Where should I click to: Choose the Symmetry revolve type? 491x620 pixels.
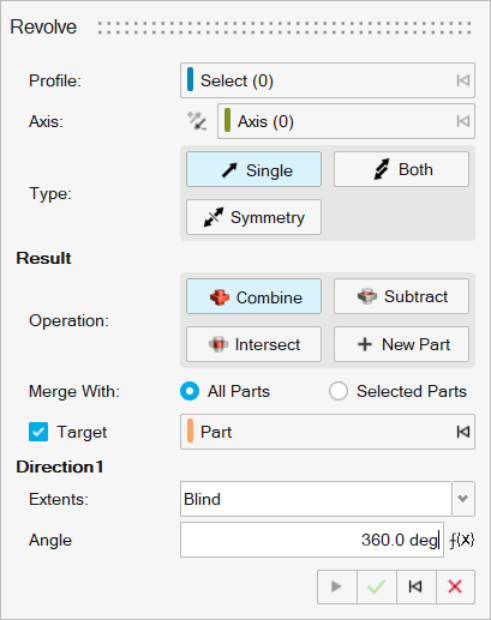tap(254, 217)
